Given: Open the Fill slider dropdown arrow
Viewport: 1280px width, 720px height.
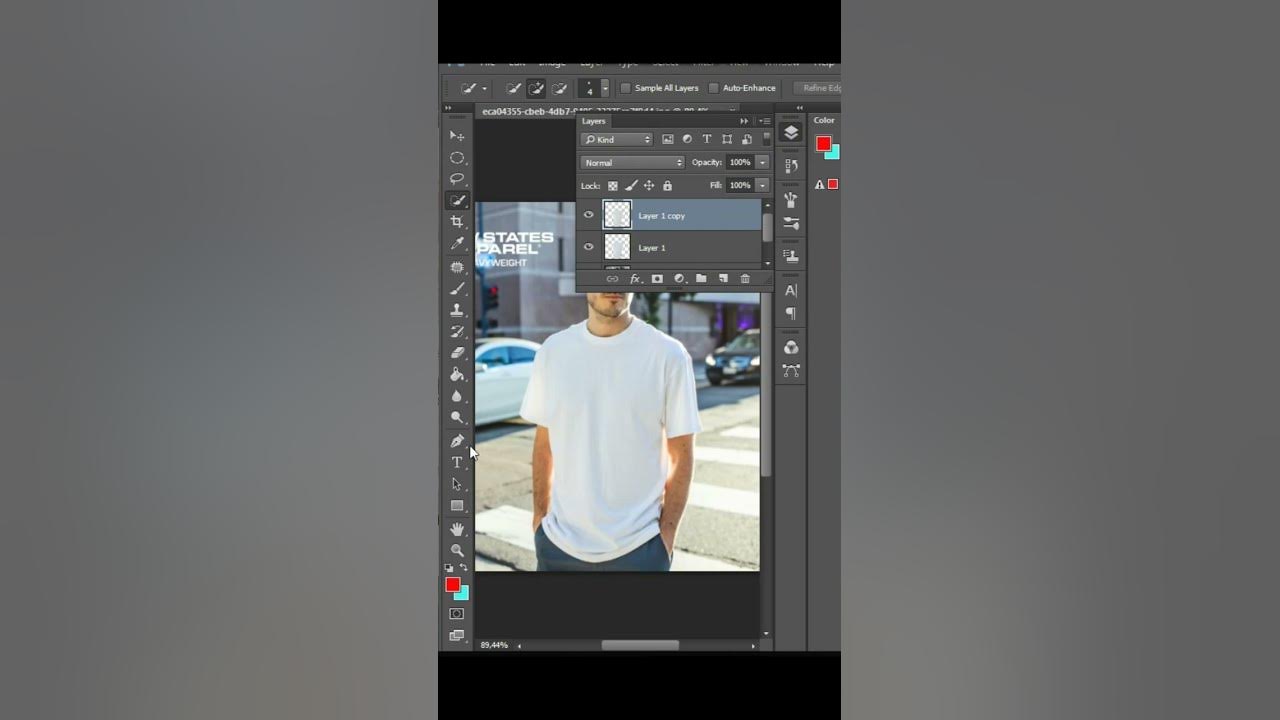Looking at the screenshot, I should tap(762, 186).
